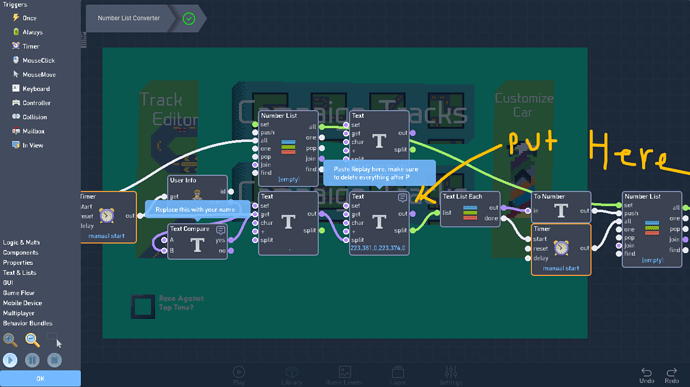Image resolution: width=690 pixels, height=387 pixels.
Task: Pause the game preview
Action: pyautogui.click(x=32, y=360)
